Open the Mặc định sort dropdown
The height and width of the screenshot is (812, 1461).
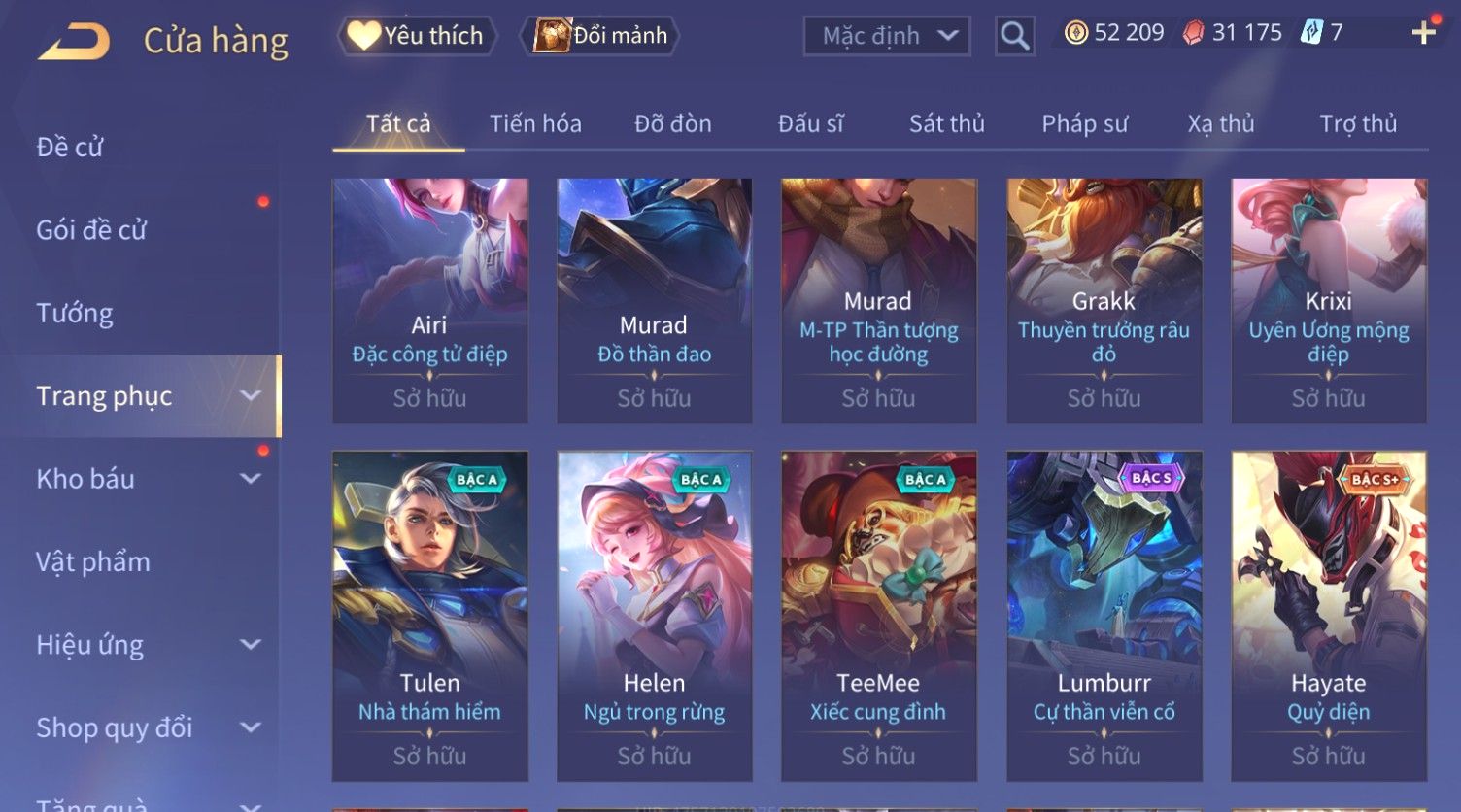coord(887,36)
